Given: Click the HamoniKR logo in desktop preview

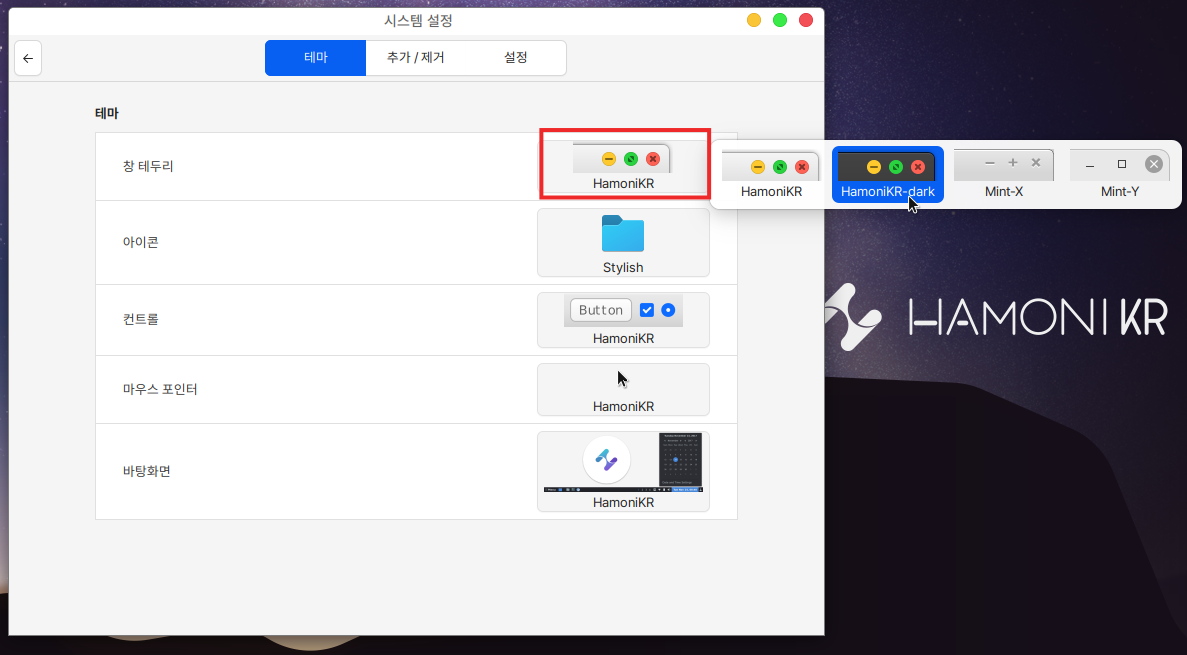Looking at the screenshot, I should click(x=606, y=461).
